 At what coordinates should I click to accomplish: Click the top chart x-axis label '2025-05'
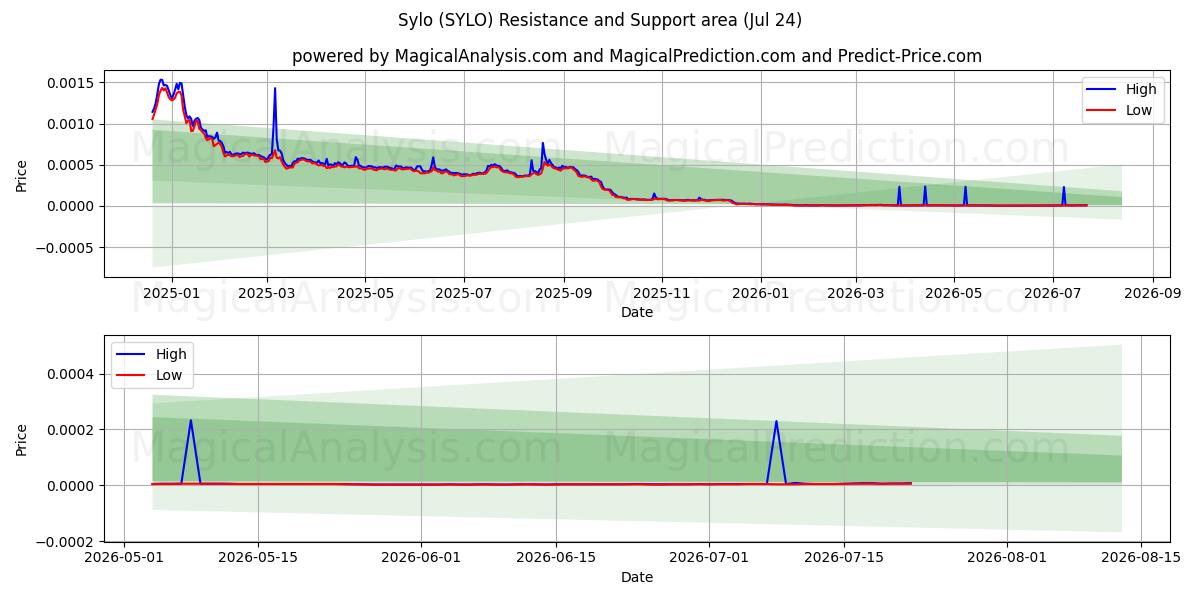(x=365, y=294)
